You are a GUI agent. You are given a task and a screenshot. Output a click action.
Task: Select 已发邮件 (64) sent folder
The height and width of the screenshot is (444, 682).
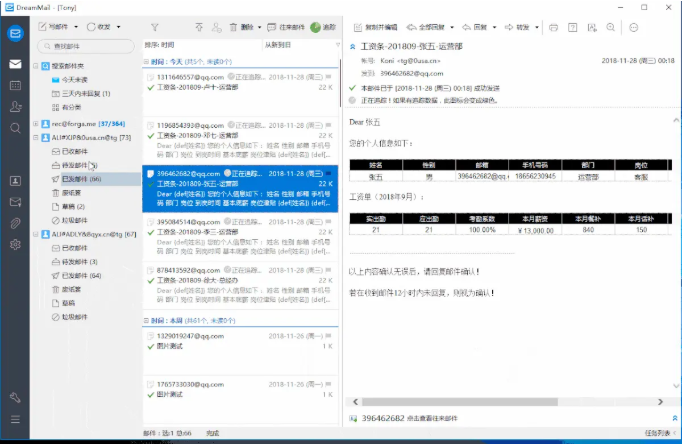pos(77,276)
